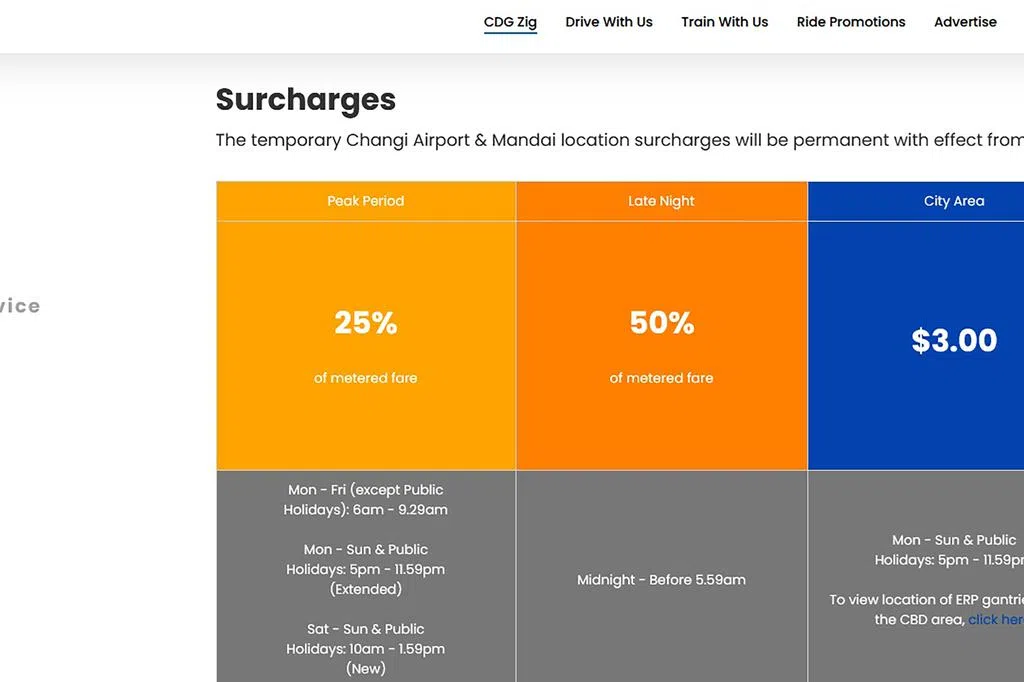Click the Mon - Fri 6am - 9.29am text
Viewport: 1024px width, 682px height.
coord(366,500)
